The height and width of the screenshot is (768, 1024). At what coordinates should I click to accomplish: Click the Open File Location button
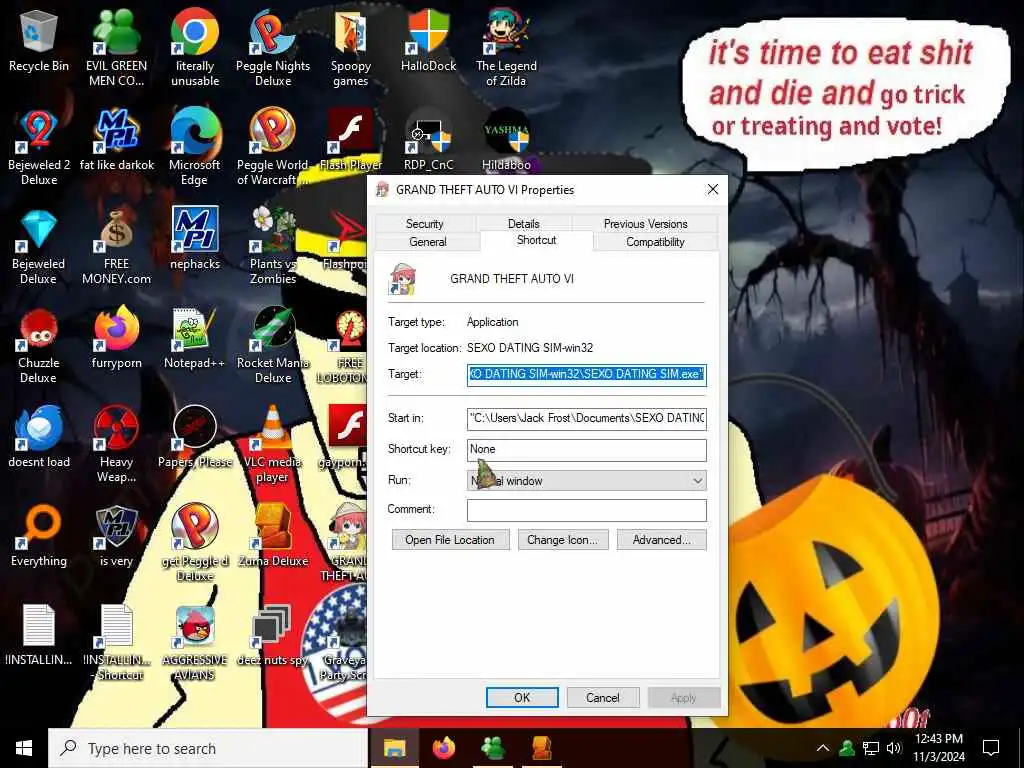(x=450, y=539)
